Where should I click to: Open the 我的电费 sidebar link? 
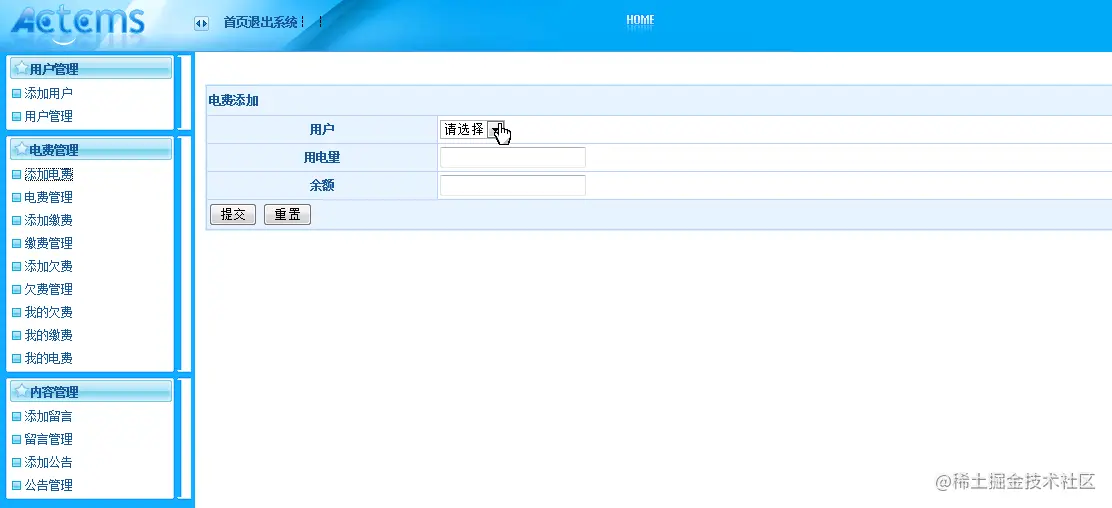(x=48, y=358)
